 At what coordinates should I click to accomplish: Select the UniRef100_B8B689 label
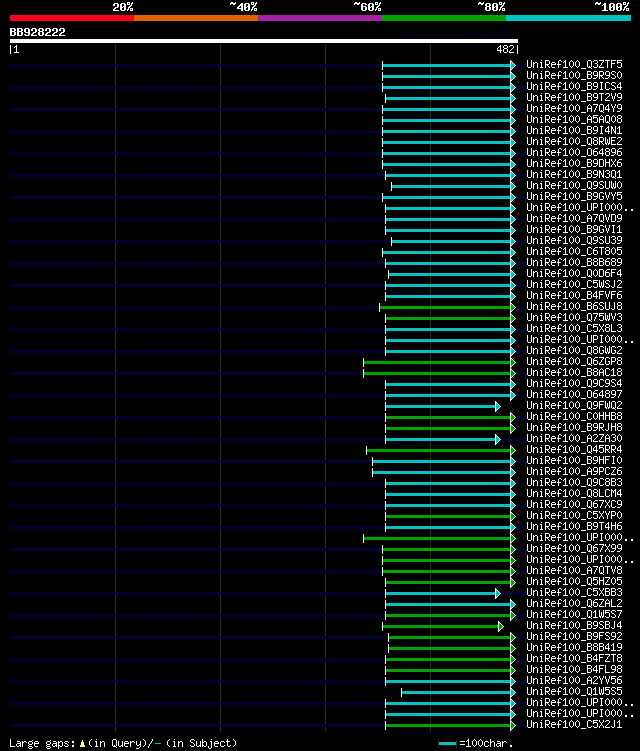574,262
